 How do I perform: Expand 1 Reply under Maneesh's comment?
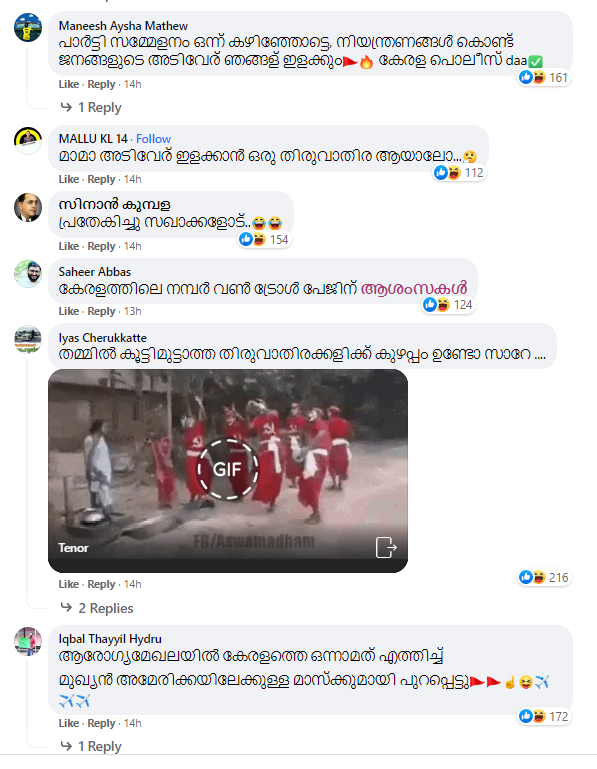pos(91,107)
